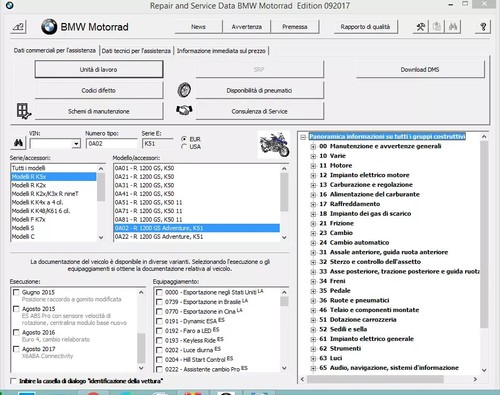Image resolution: width=500 pixels, height=395 pixels.
Task: Check the Agosto 2016 execution box
Action: pyautogui.click(x=16, y=332)
